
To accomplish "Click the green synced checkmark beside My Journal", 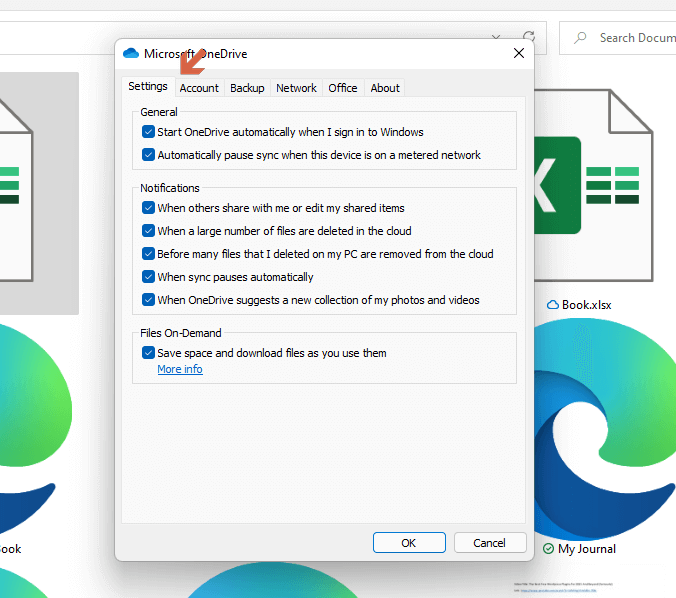I will (x=548, y=549).
